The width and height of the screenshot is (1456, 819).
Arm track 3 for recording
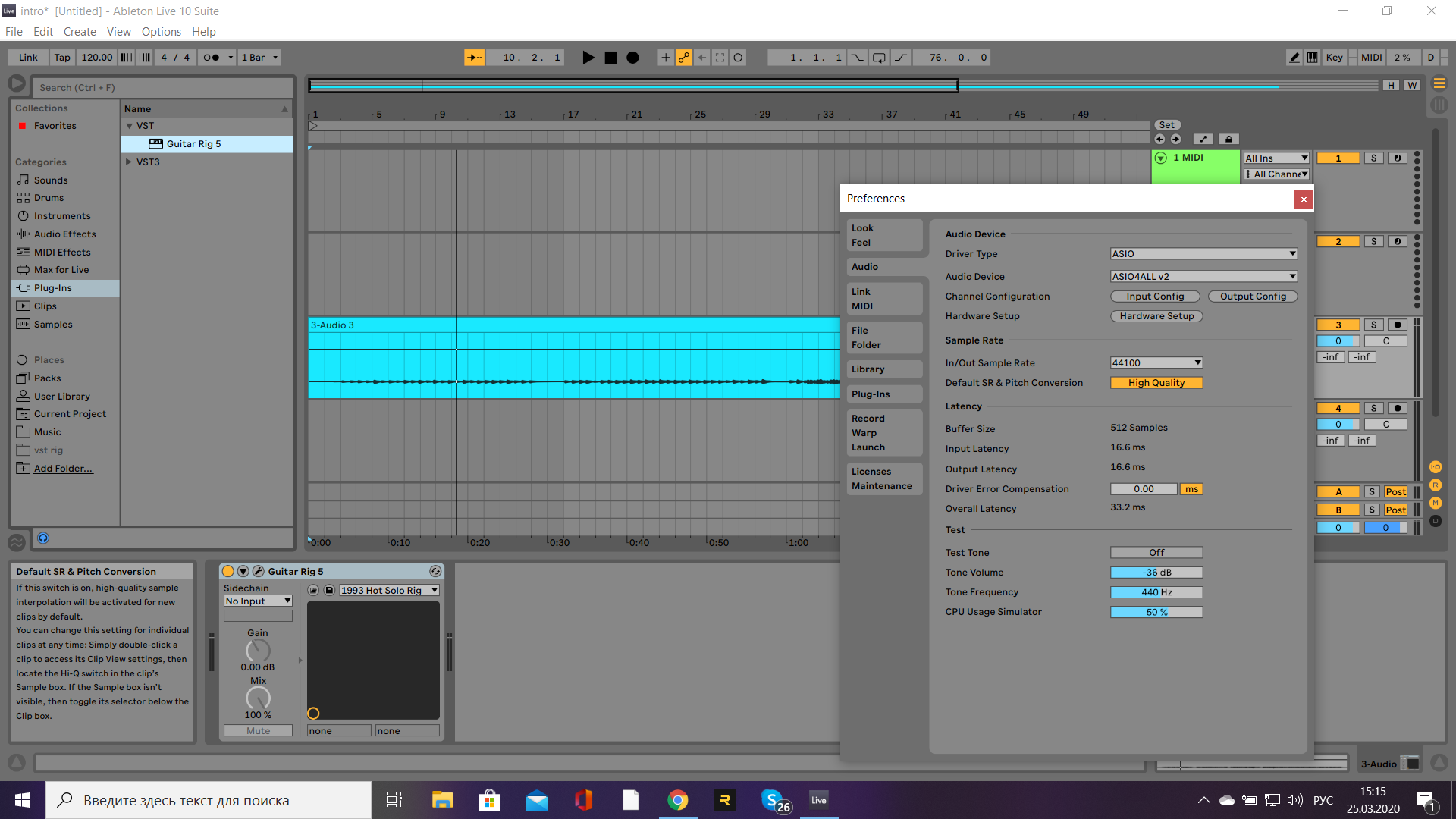pyautogui.click(x=1398, y=325)
